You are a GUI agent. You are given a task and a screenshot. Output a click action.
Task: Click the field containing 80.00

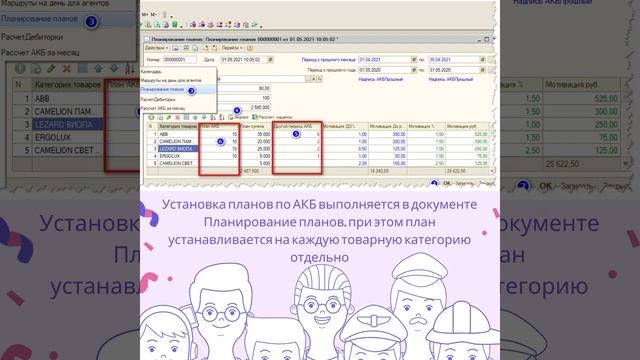coord(244,88)
